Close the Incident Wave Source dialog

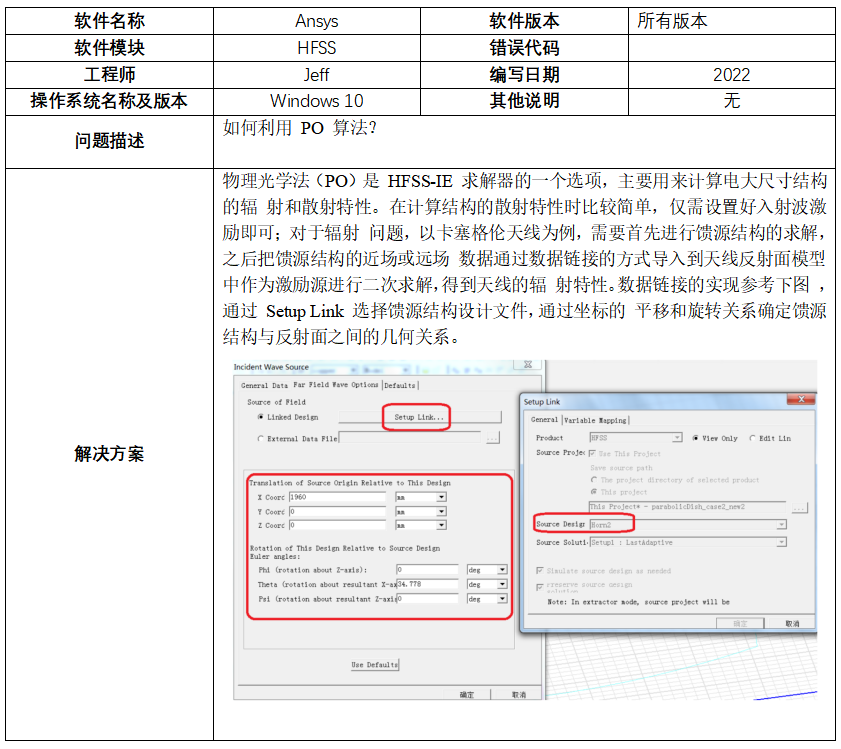tap(528, 366)
